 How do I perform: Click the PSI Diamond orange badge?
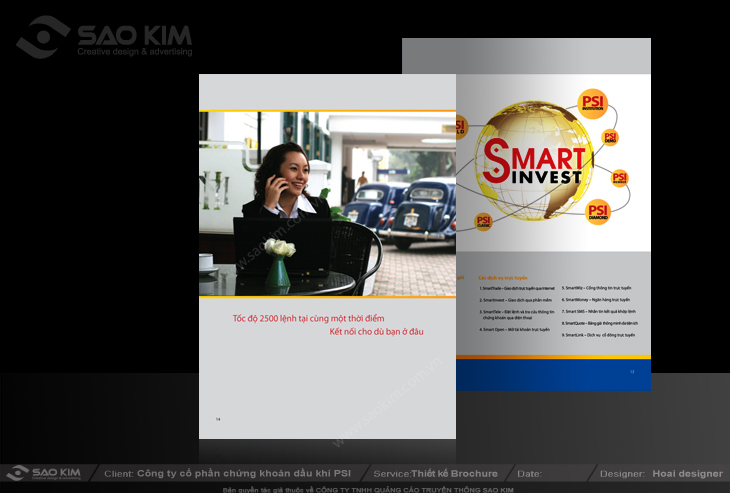pos(598,210)
